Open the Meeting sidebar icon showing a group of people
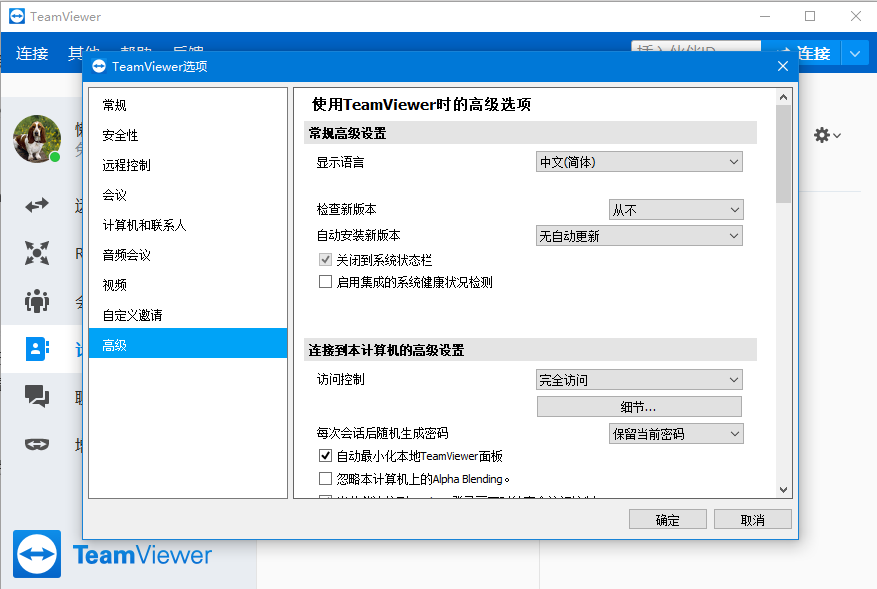Viewport: 877px width, 589px height. coord(37,301)
